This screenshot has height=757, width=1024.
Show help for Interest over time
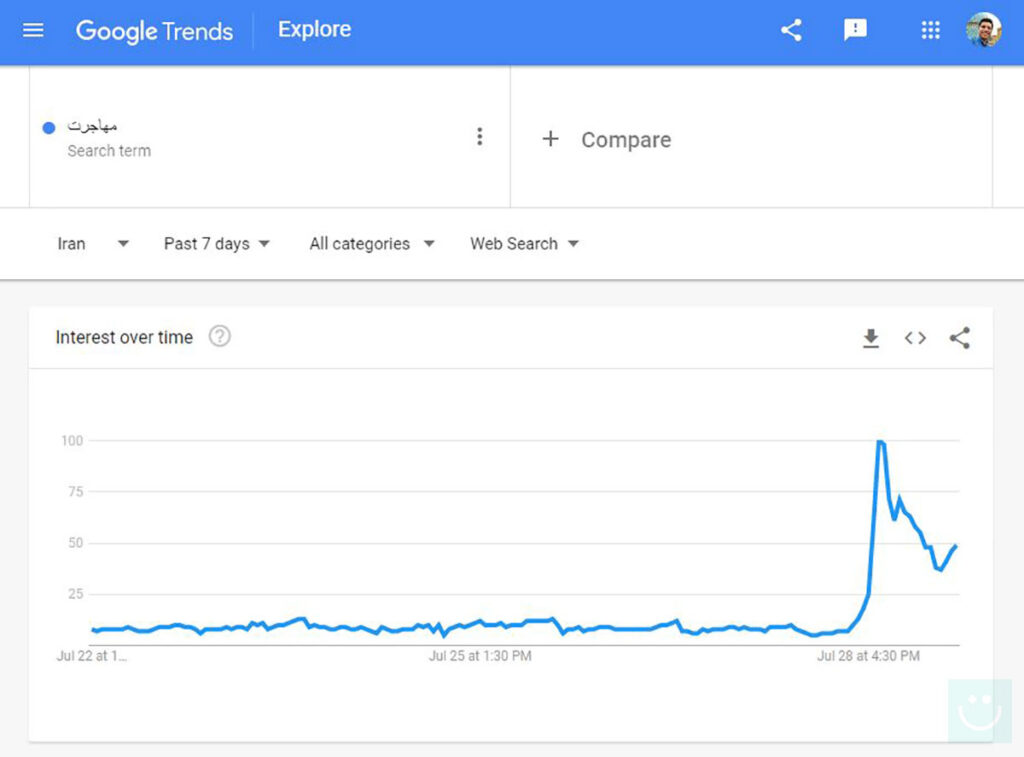point(219,337)
